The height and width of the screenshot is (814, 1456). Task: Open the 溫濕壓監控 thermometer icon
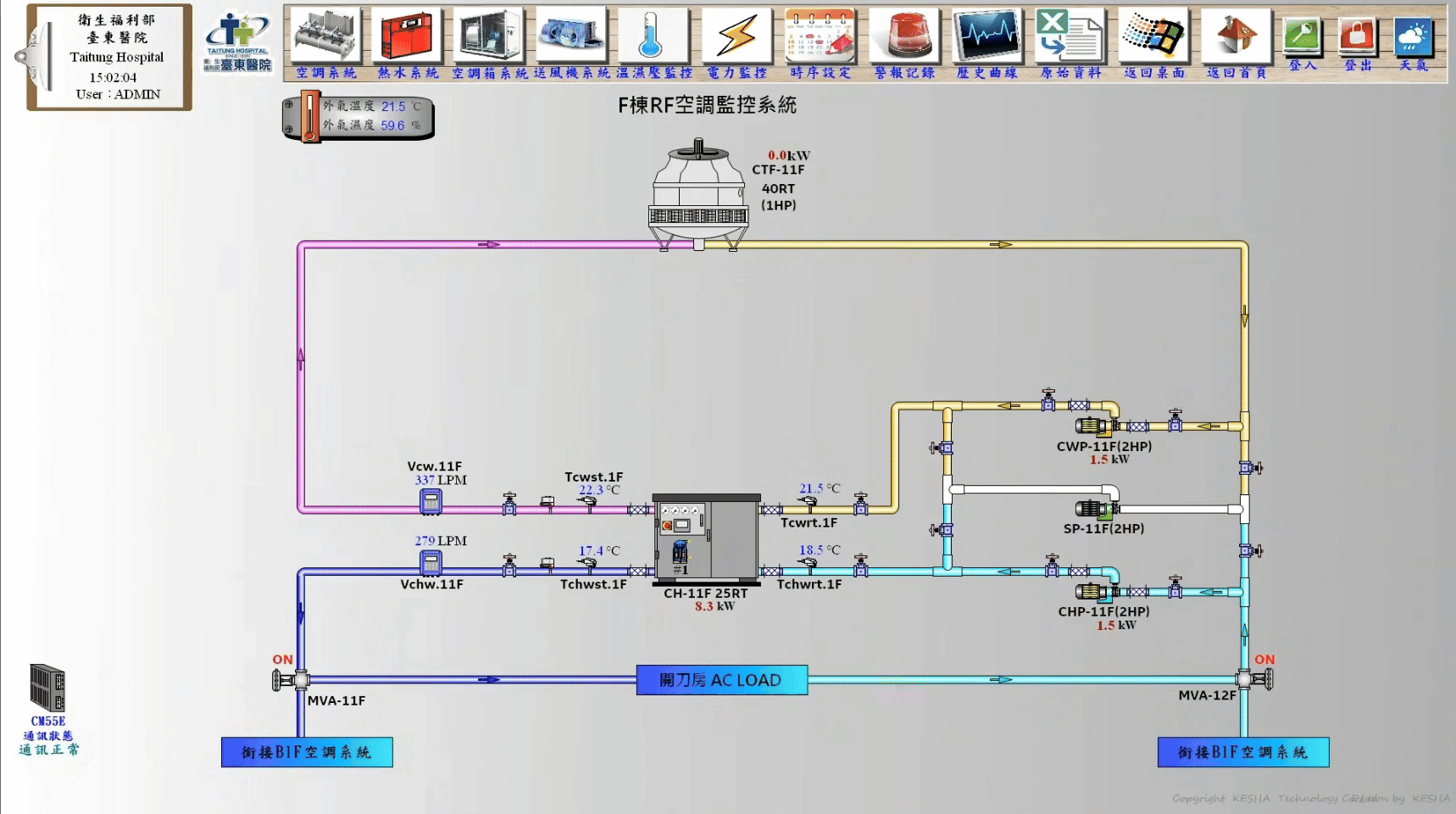click(x=653, y=36)
